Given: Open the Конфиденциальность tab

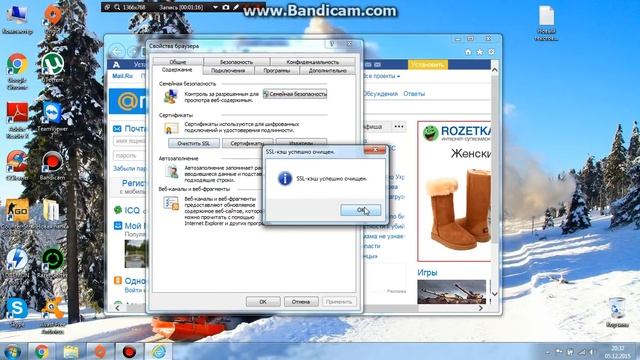Looking at the screenshot, I should 312,62.
